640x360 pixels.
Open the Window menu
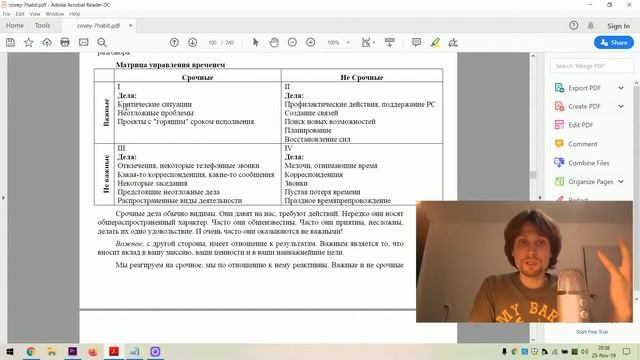click(x=55, y=14)
